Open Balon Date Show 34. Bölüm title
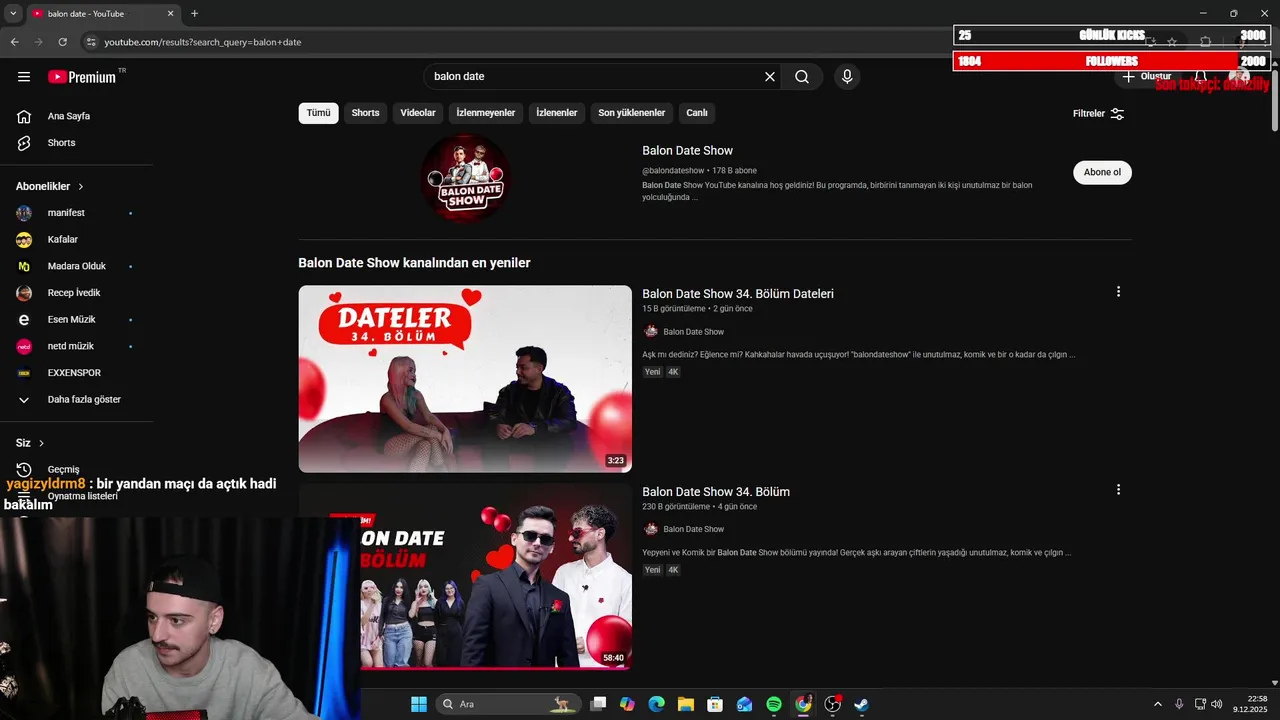Image resolution: width=1280 pixels, height=720 pixels. pyautogui.click(x=716, y=492)
